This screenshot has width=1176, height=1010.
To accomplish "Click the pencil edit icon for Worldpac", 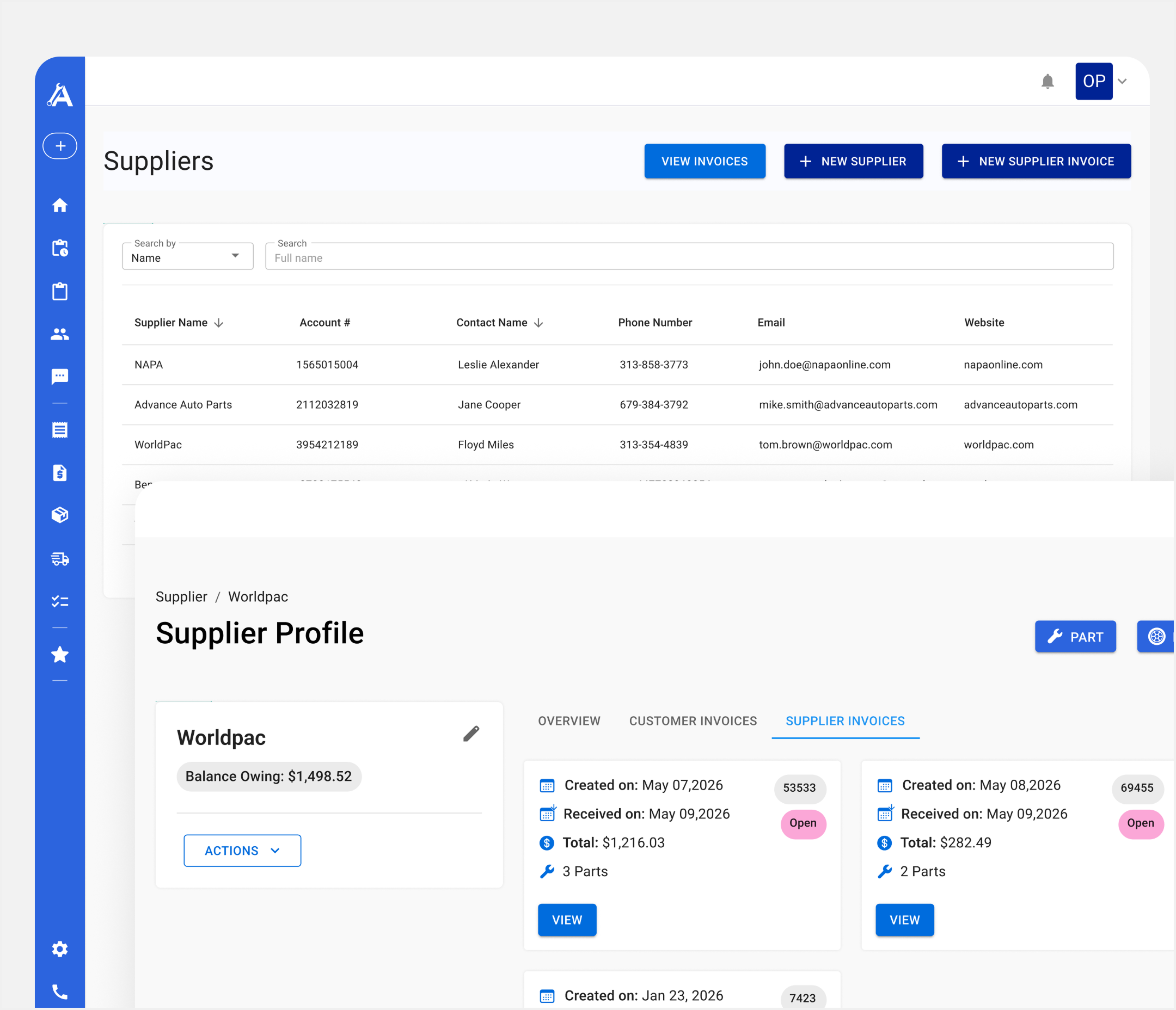I will 471,734.
